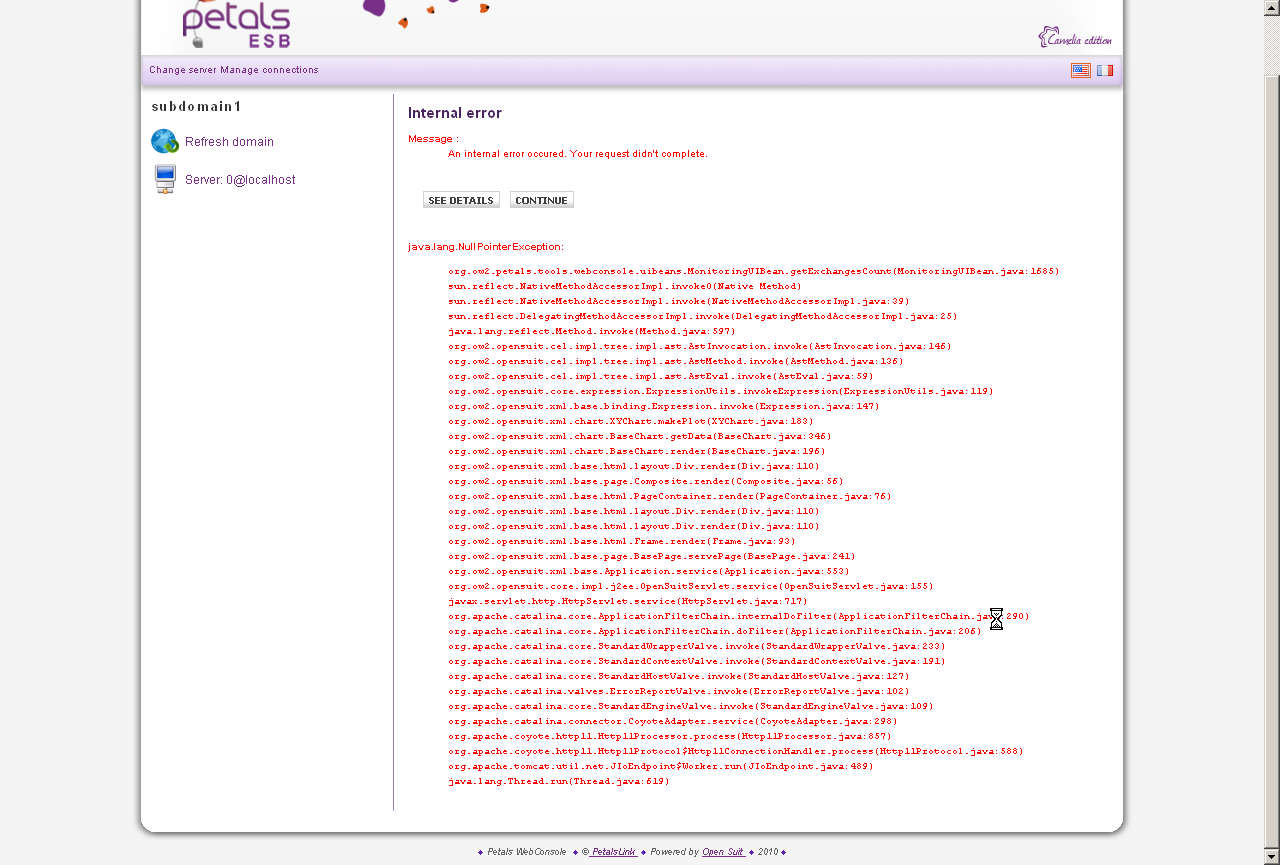
Task: Open the Manage connections menu item
Action: (x=270, y=70)
